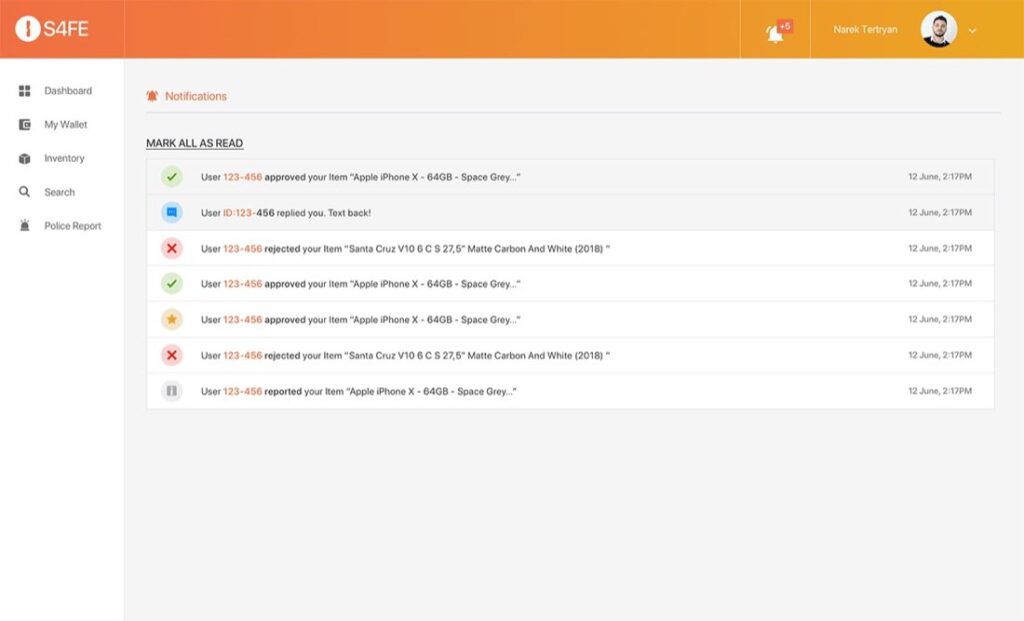This screenshot has width=1024, height=621.
Task: Open the Inventory section
Action: (64, 159)
